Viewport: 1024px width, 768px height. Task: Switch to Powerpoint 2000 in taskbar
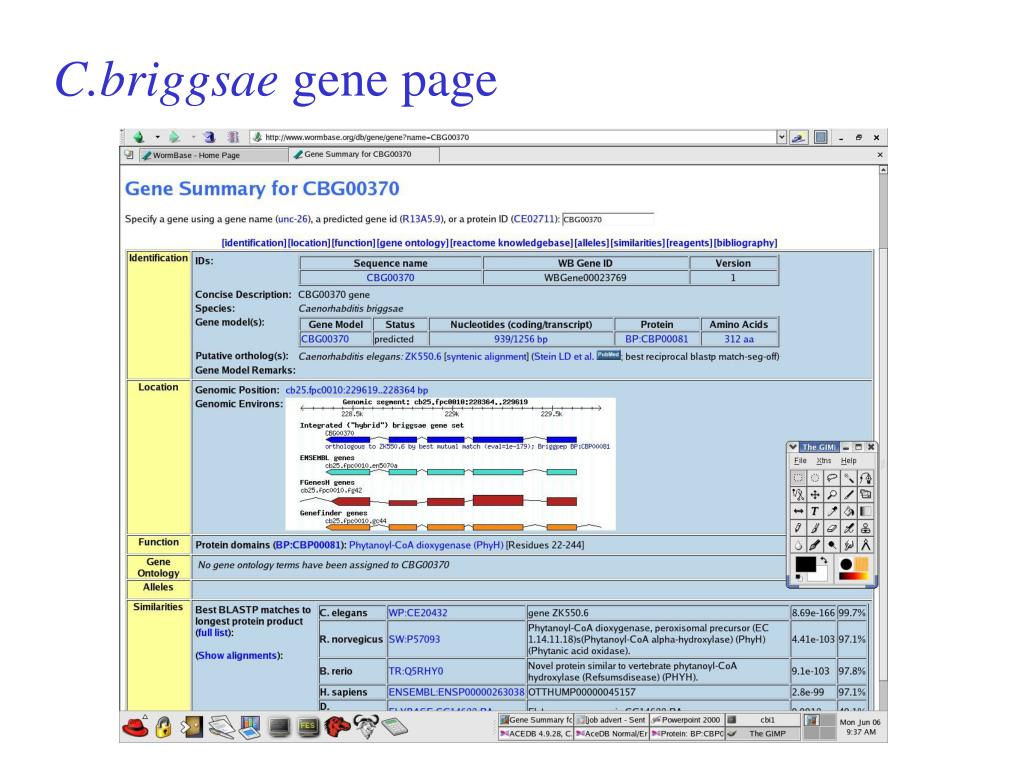pos(686,720)
